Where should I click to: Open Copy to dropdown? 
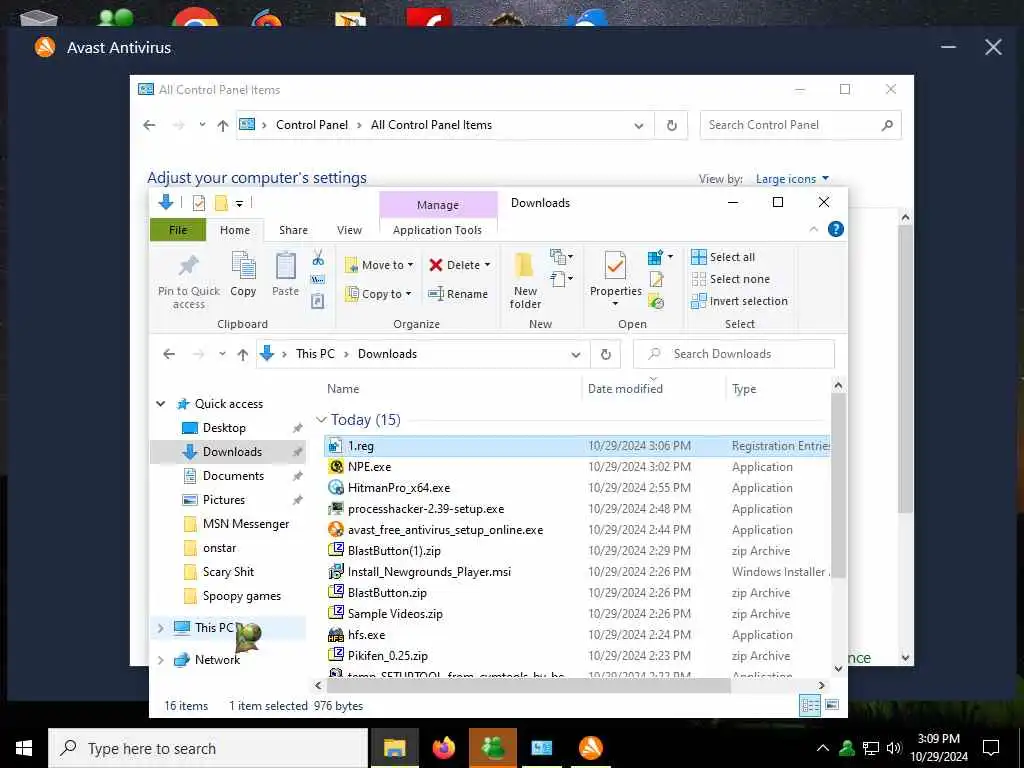[x=378, y=294]
